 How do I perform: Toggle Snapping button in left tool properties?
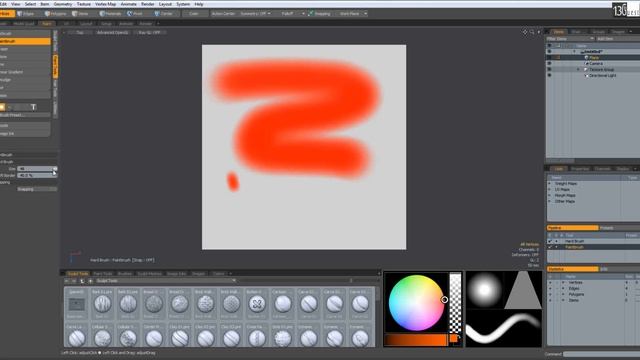click(37, 189)
